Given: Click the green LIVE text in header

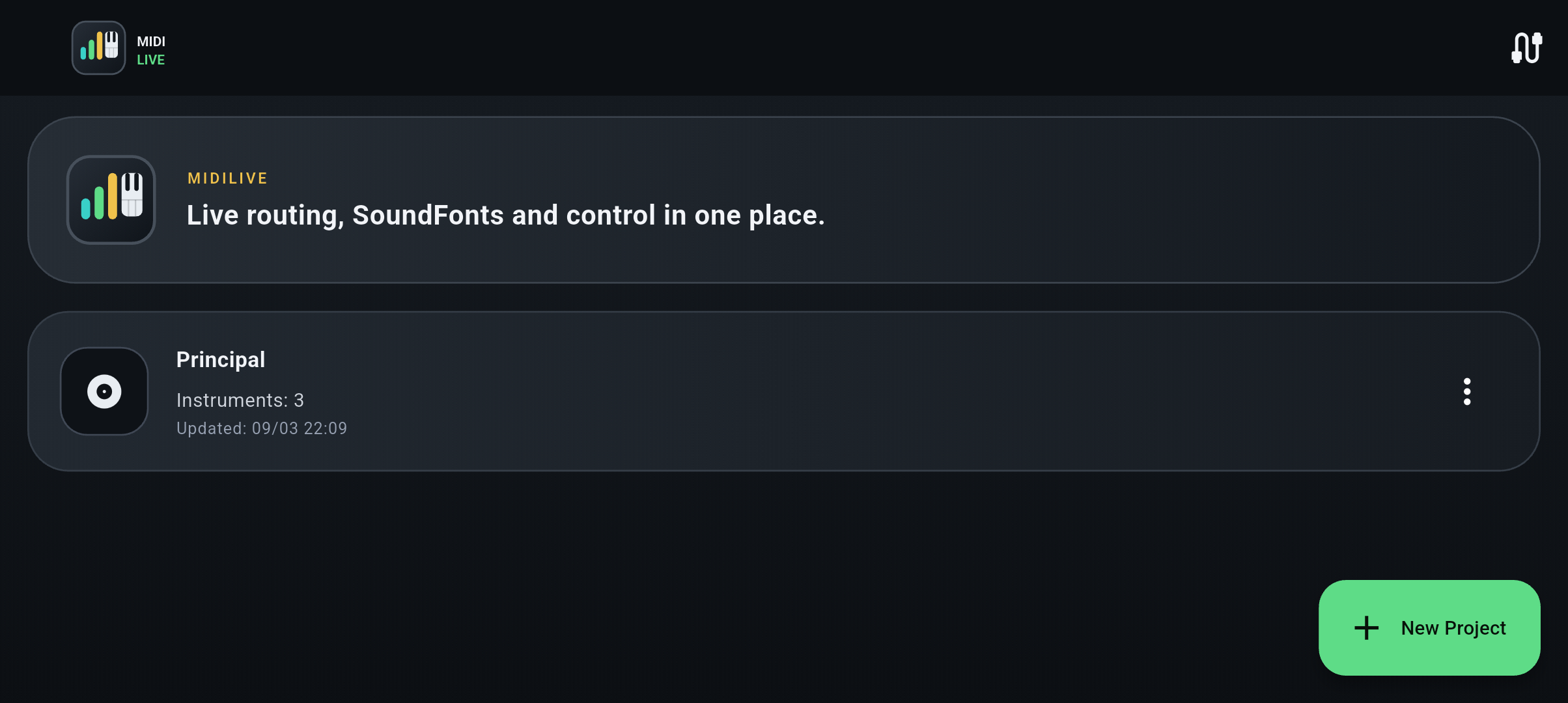Looking at the screenshot, I should (x=150, y=60).
